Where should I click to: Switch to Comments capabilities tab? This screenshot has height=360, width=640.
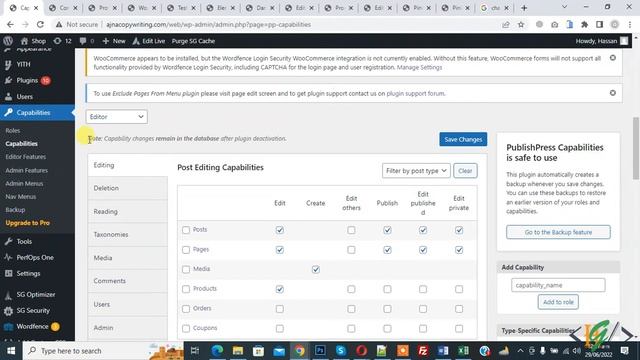click(128, 281)
